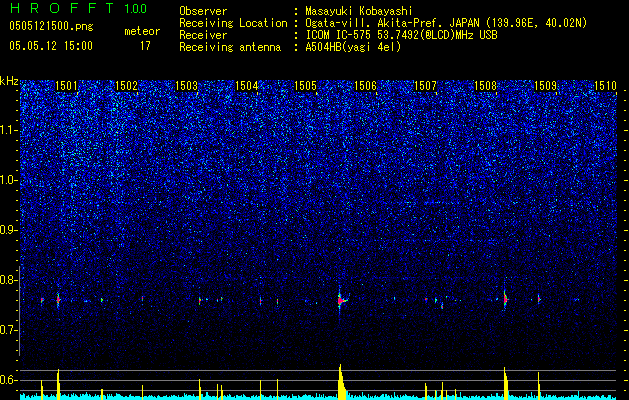The height and width of the screenshot is (400, 629).
Task: Click the 1503 time marker
Action: tap(187, 85)
